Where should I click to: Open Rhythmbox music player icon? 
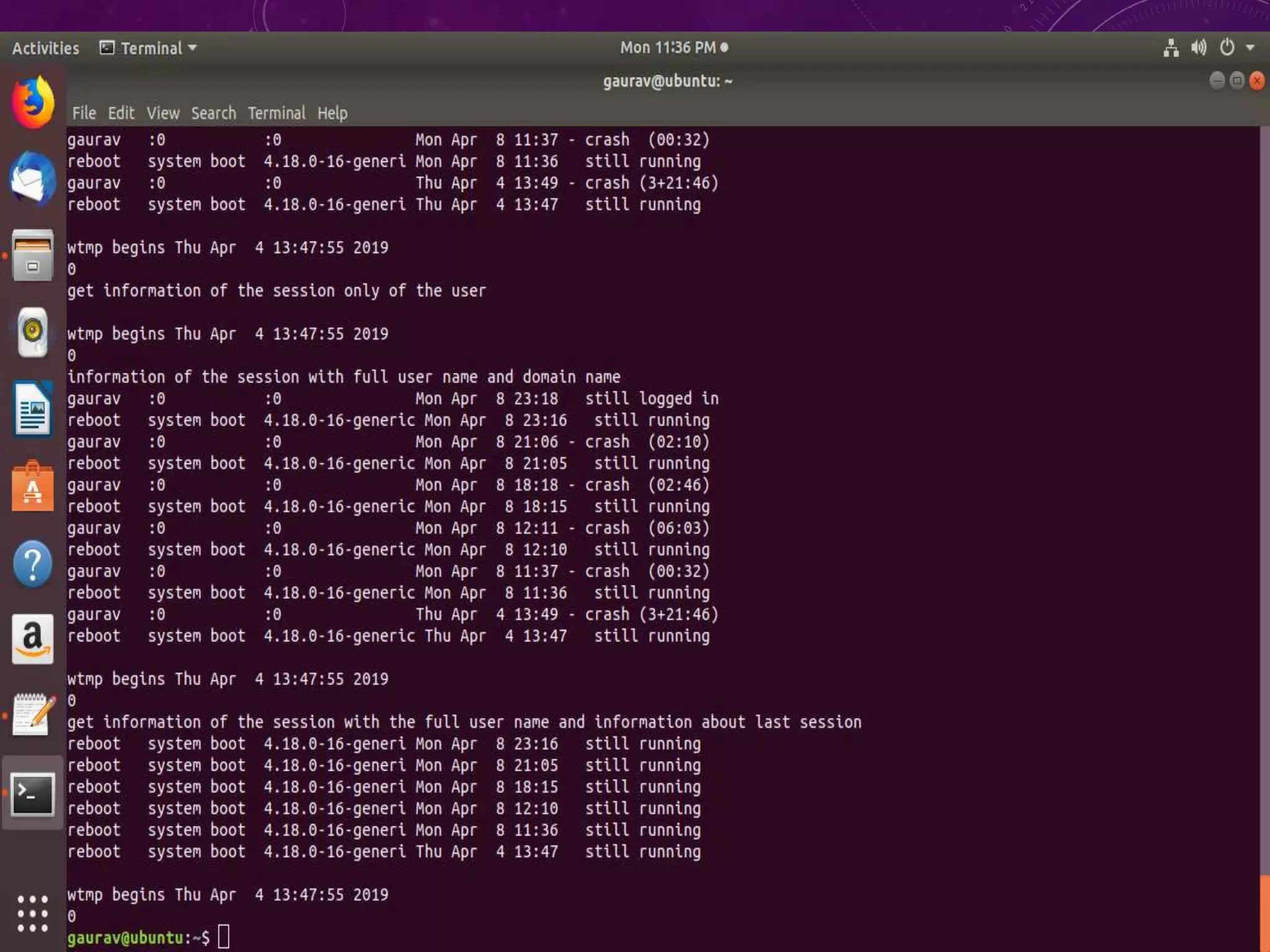point(33,332)
